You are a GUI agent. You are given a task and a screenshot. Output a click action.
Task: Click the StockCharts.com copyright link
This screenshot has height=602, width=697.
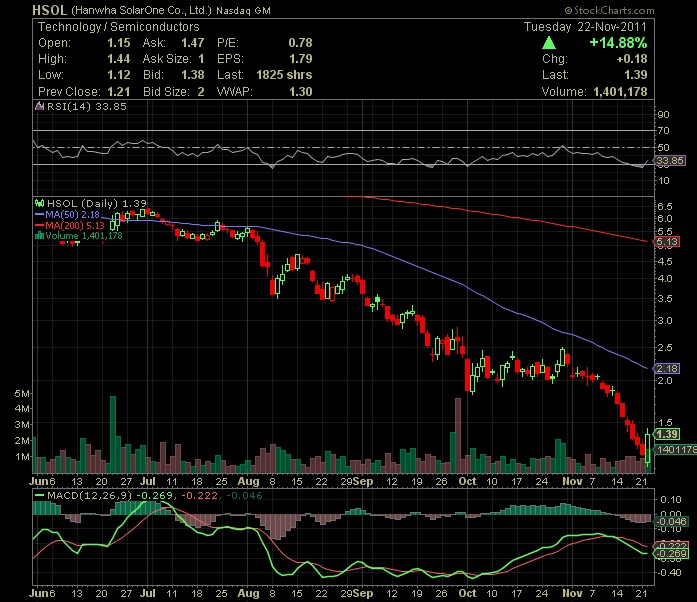pos(609,10)
